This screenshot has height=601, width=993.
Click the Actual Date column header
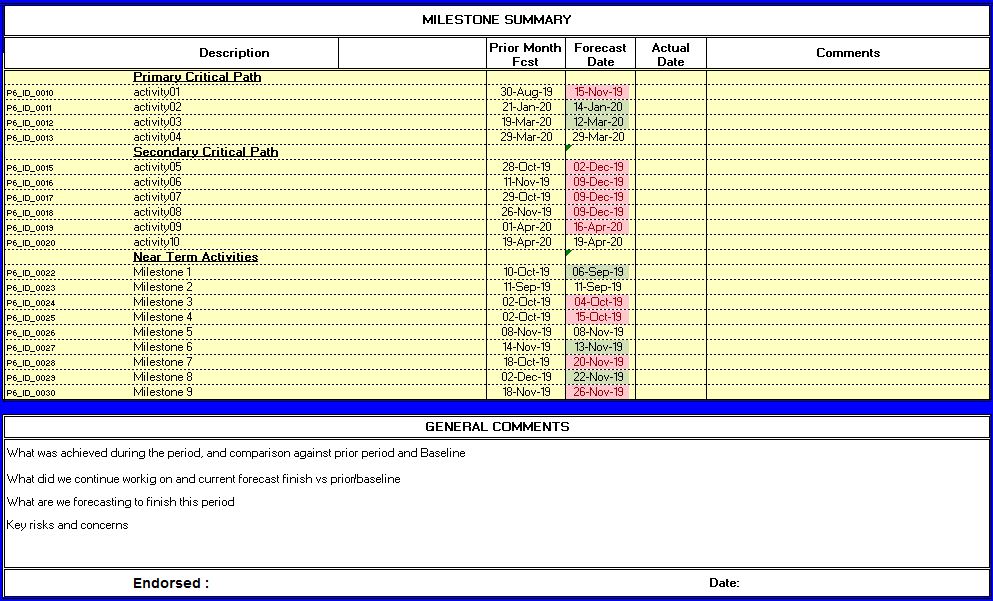(670, 52)
